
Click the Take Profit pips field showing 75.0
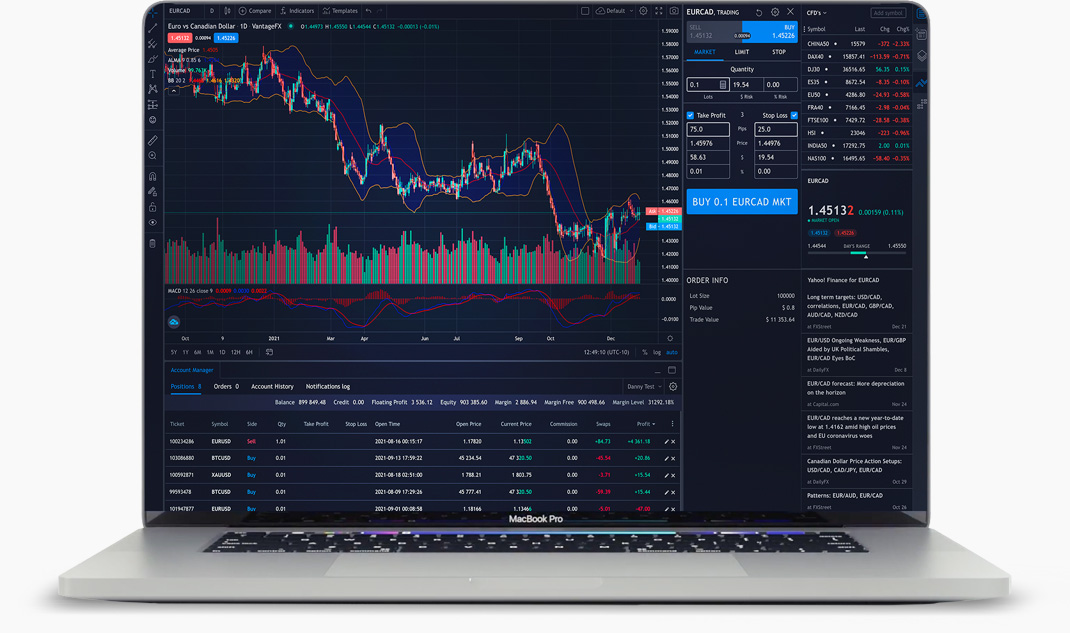point(708,129)
